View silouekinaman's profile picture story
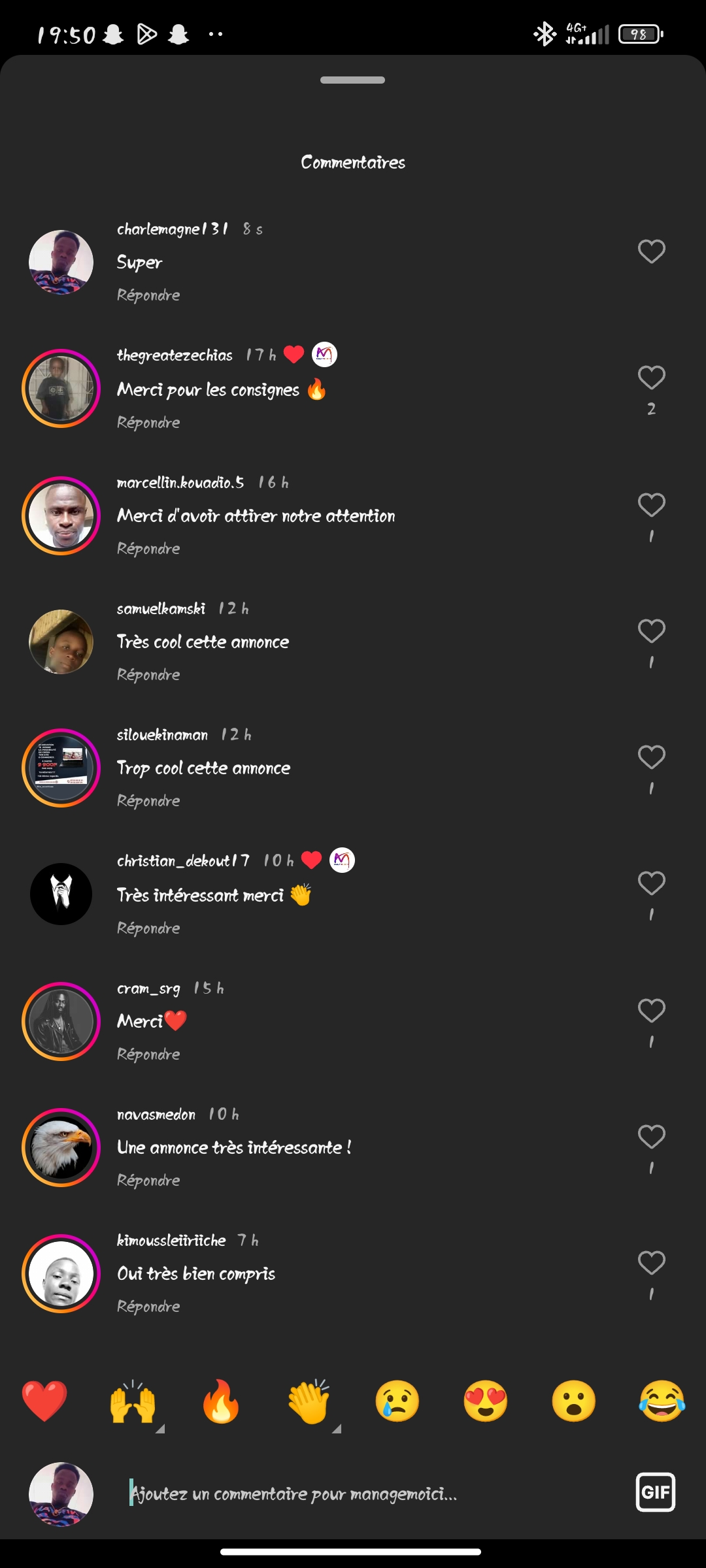The height and width of the screenshot is (1568, 706). (61, 768)
